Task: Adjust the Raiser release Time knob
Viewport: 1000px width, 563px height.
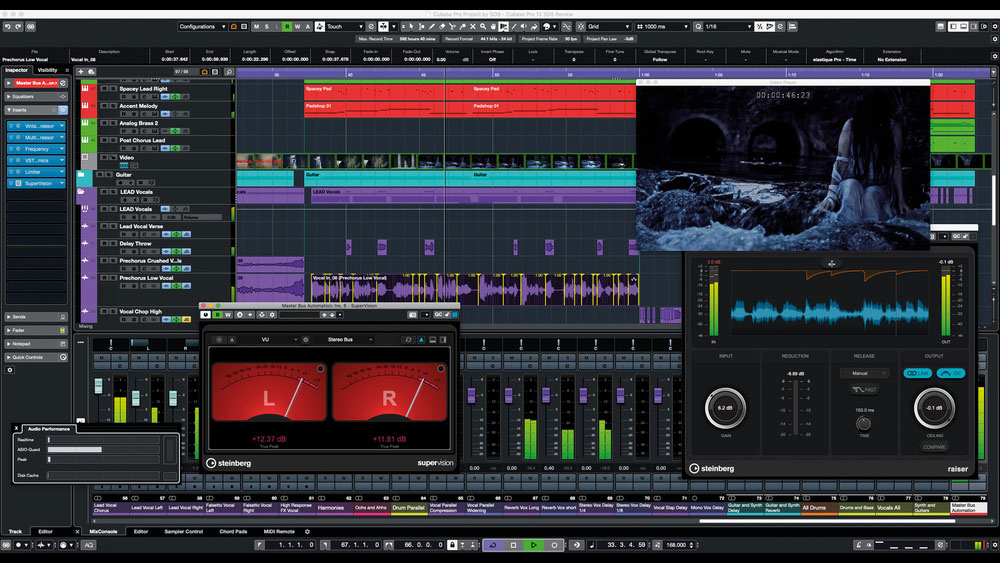Action: tap(864, 423)
